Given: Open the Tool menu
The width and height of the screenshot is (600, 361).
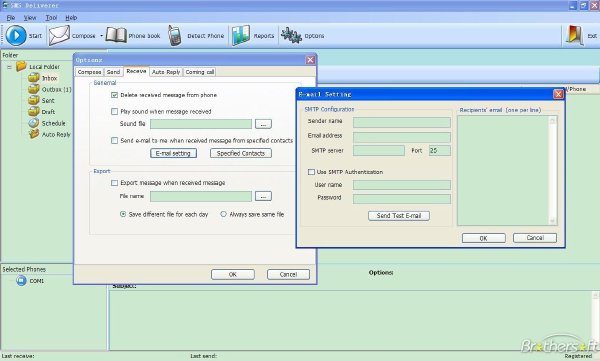Looking at the screenshot, I should point(51,18).
